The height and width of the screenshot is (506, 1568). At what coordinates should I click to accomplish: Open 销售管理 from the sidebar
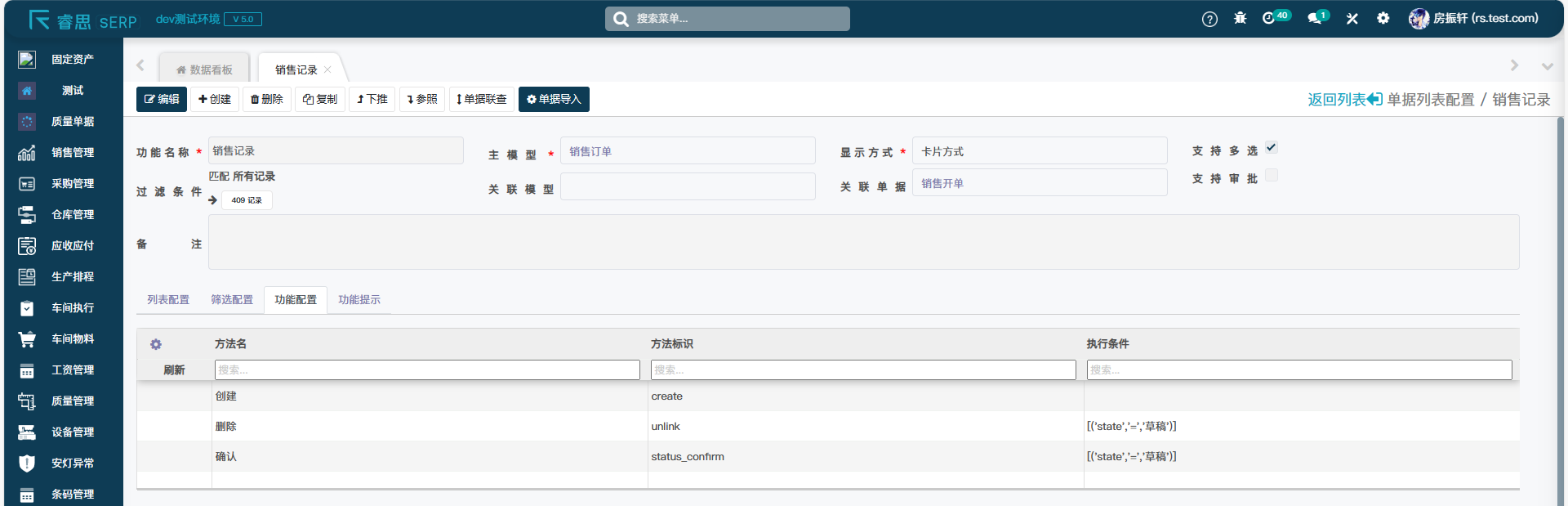(72, 152)
